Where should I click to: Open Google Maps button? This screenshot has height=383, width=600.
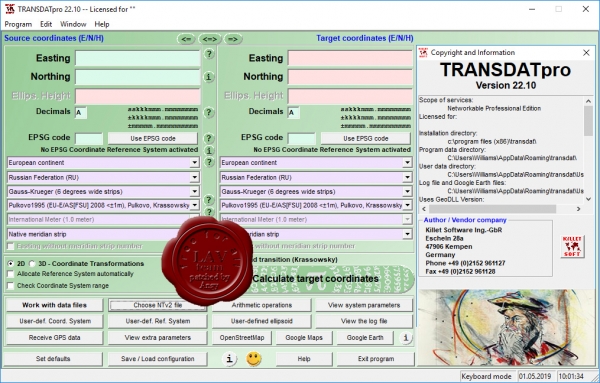[304, 338]
